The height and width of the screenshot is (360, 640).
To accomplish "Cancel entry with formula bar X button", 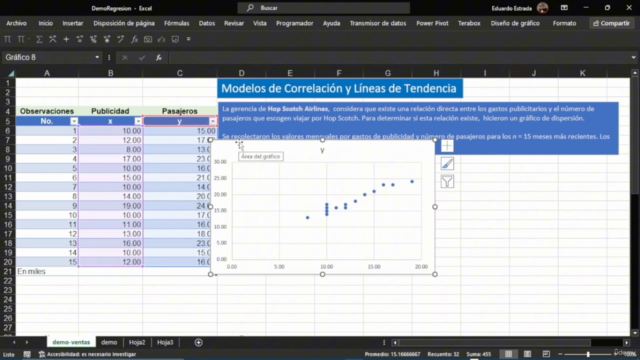I will click(125, 58).
